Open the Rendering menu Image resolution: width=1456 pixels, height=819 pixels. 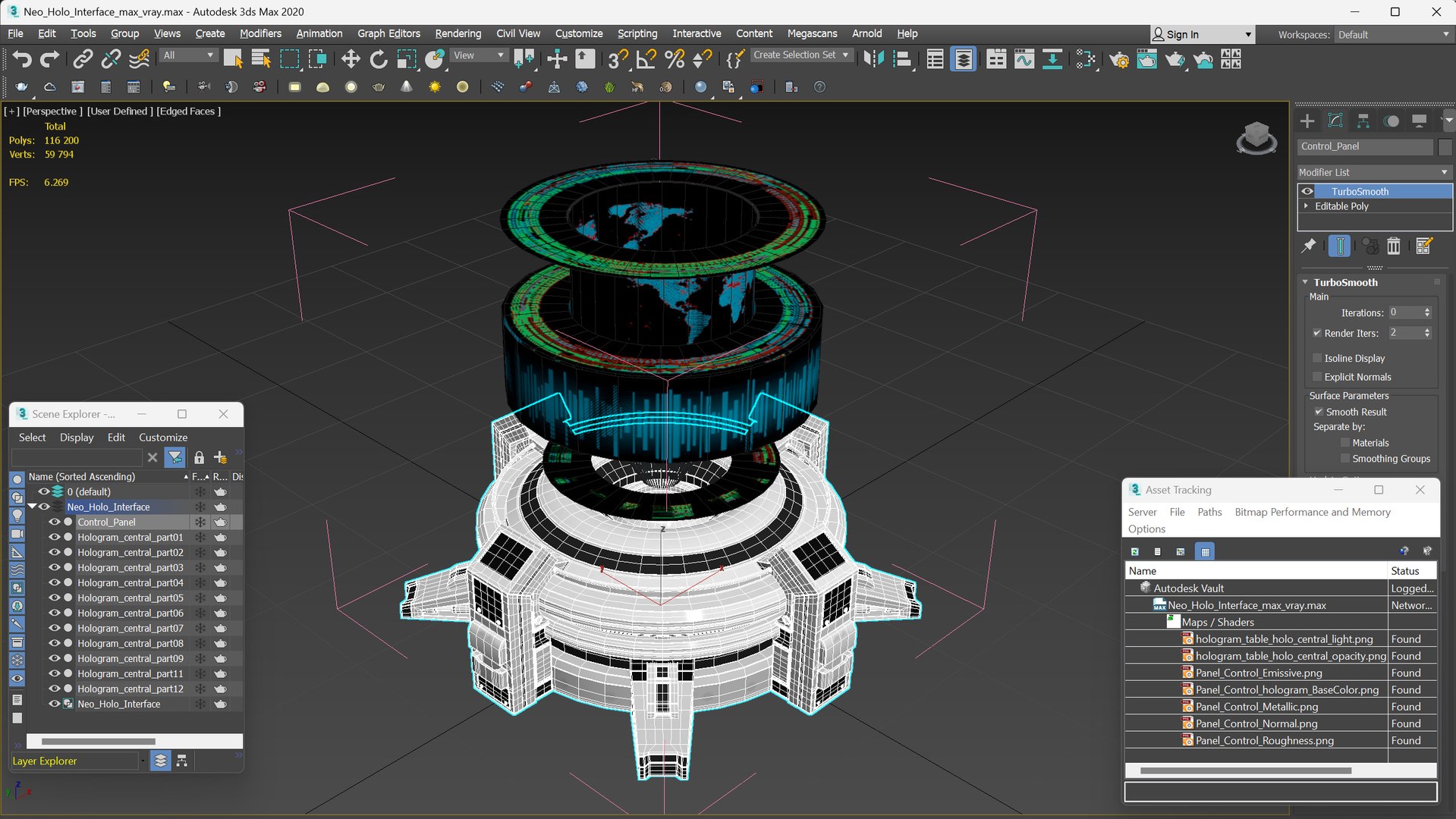point(458,33)
